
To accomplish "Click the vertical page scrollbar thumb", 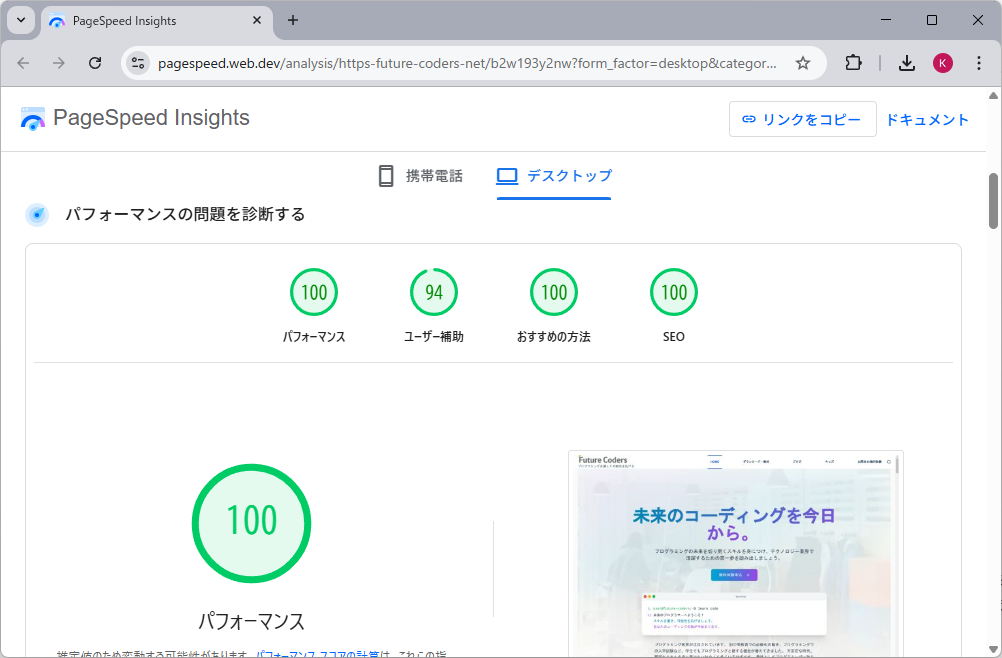I will [x=993, y=201].
